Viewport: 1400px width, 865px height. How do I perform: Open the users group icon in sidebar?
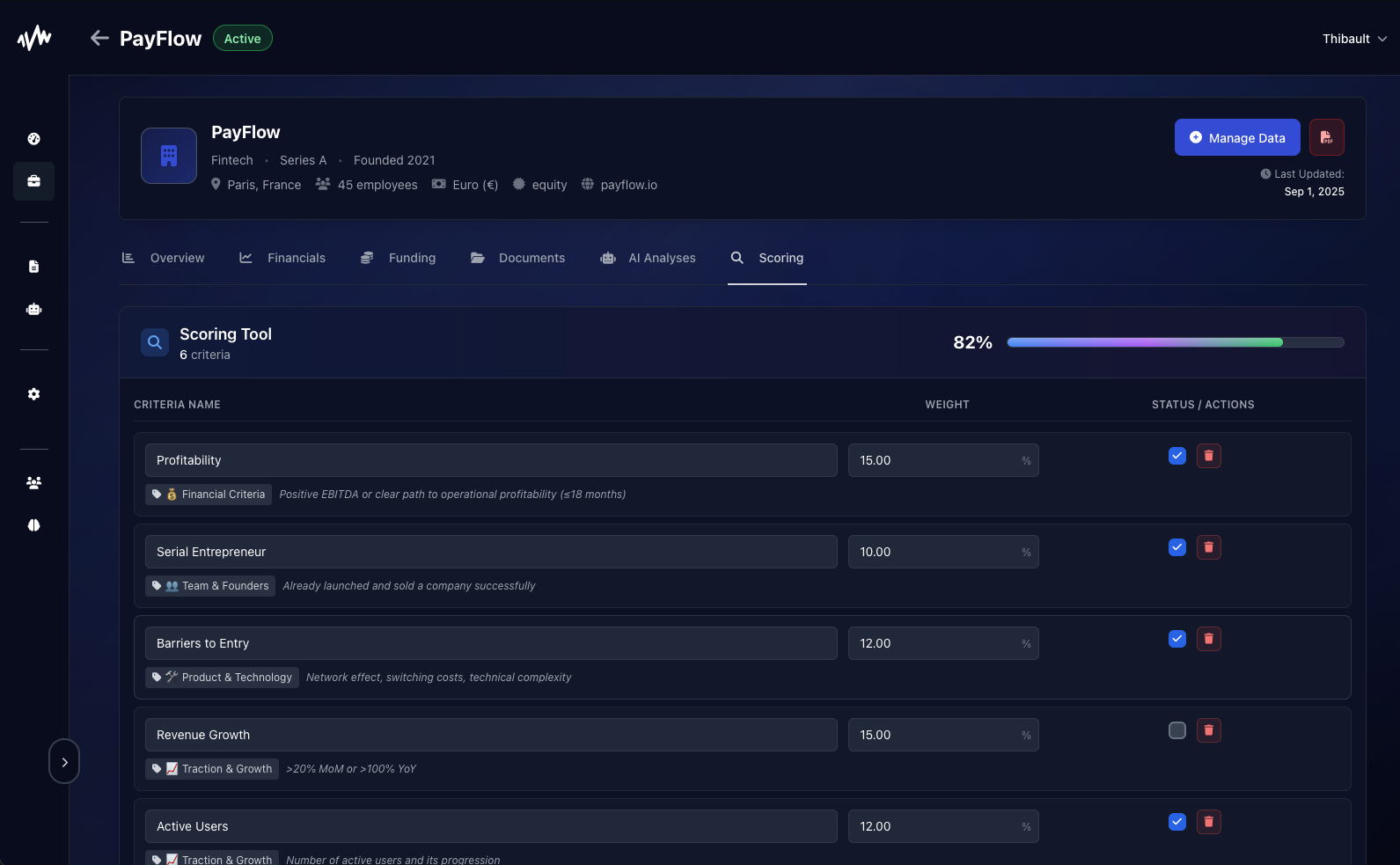(x=34, y=483)
